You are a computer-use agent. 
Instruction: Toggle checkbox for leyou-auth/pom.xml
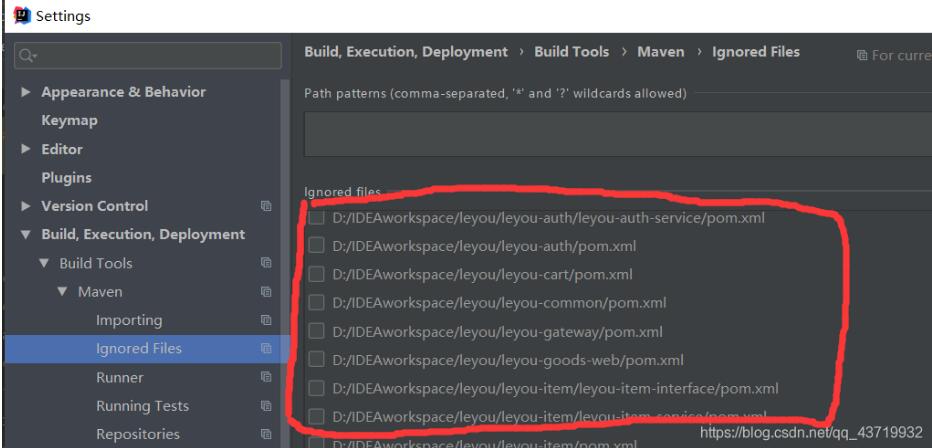(x=316, y=245)
